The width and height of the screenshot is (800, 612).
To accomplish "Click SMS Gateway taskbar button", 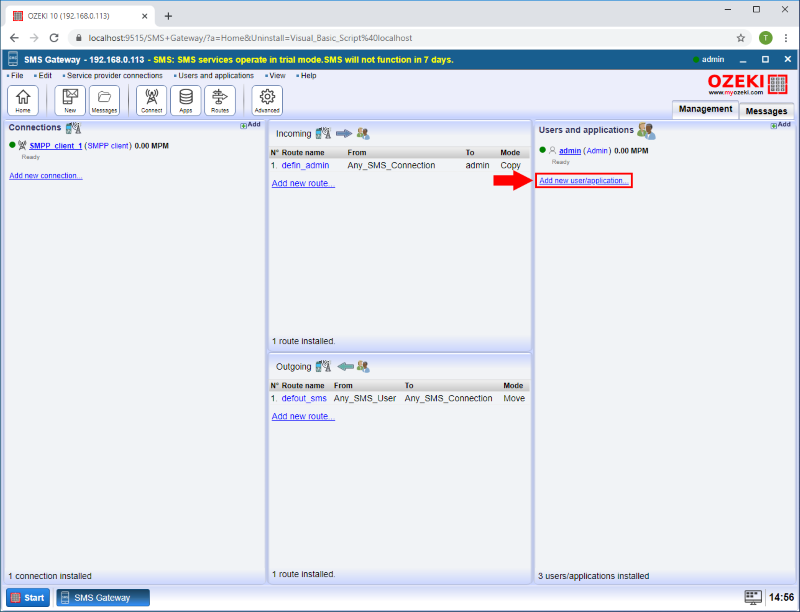I will [x=103, y=598].
